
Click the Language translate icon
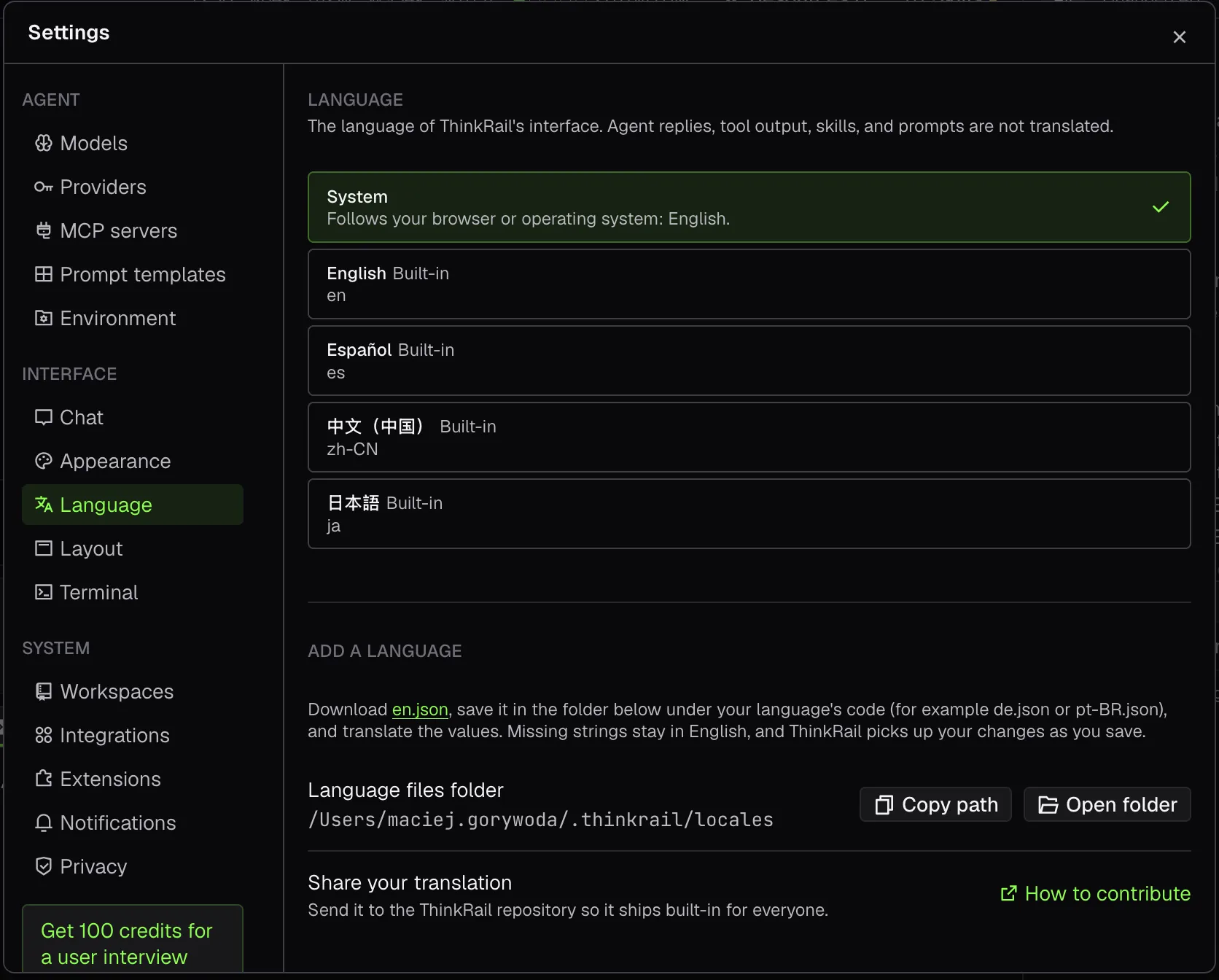click(x=44, y=505)
